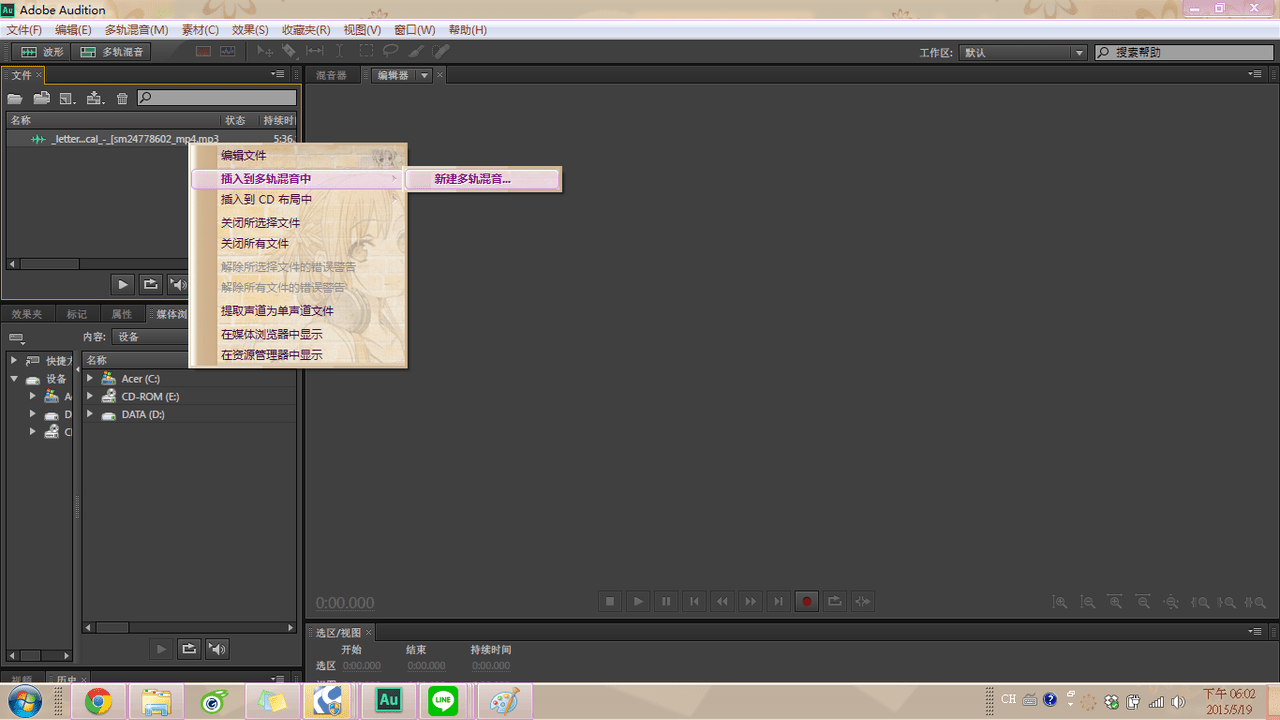1280x720 pixels.
Task: Click the trash icon to close selected file
Action: (x=122, y=98)
